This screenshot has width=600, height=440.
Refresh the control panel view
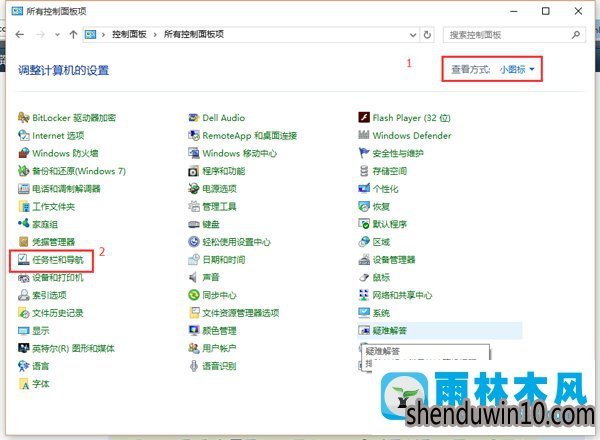(427, 35)
